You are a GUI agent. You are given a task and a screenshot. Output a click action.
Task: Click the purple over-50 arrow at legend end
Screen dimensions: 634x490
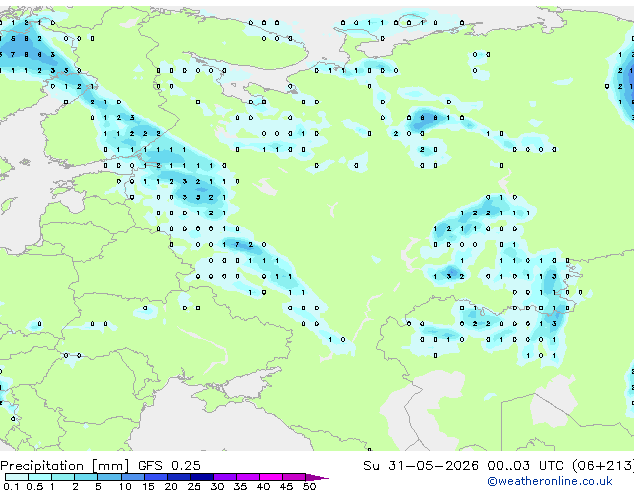pyautogui.click(x=316, y=477)
